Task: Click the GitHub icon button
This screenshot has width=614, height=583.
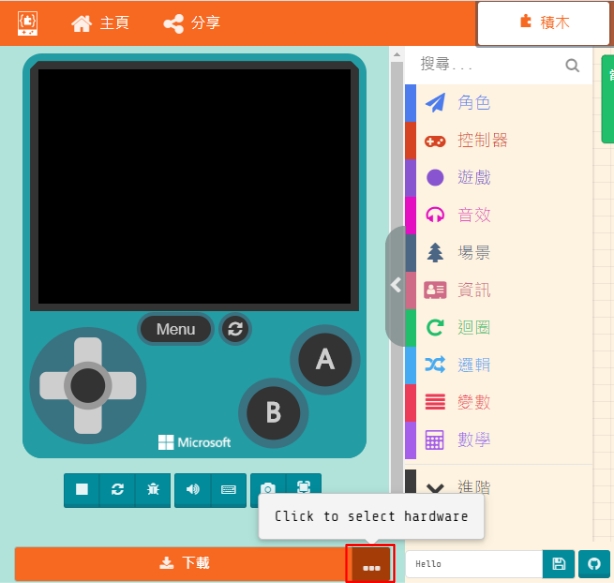Action: click(x=593, y=564)
